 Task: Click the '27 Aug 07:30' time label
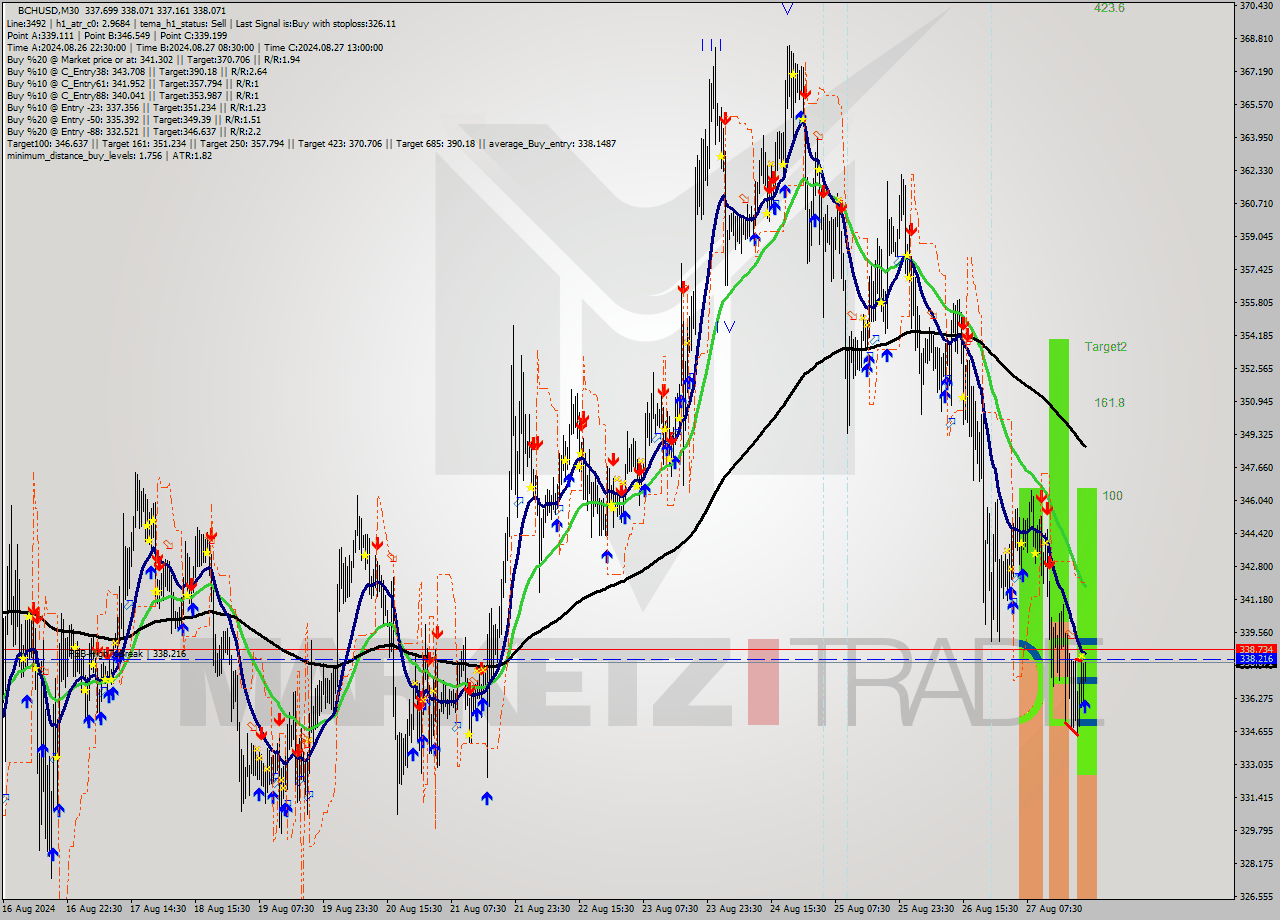[1054, 909]
